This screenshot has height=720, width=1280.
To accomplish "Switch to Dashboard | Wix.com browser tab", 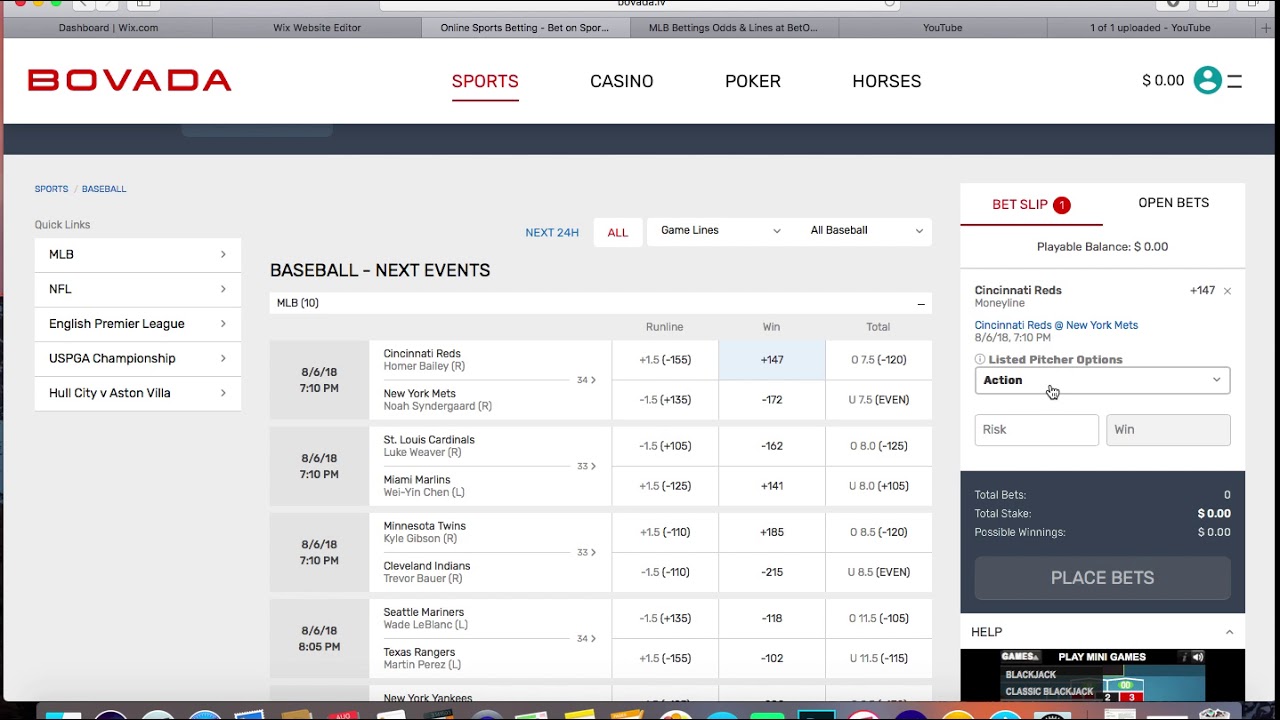I will pos(108,28).
